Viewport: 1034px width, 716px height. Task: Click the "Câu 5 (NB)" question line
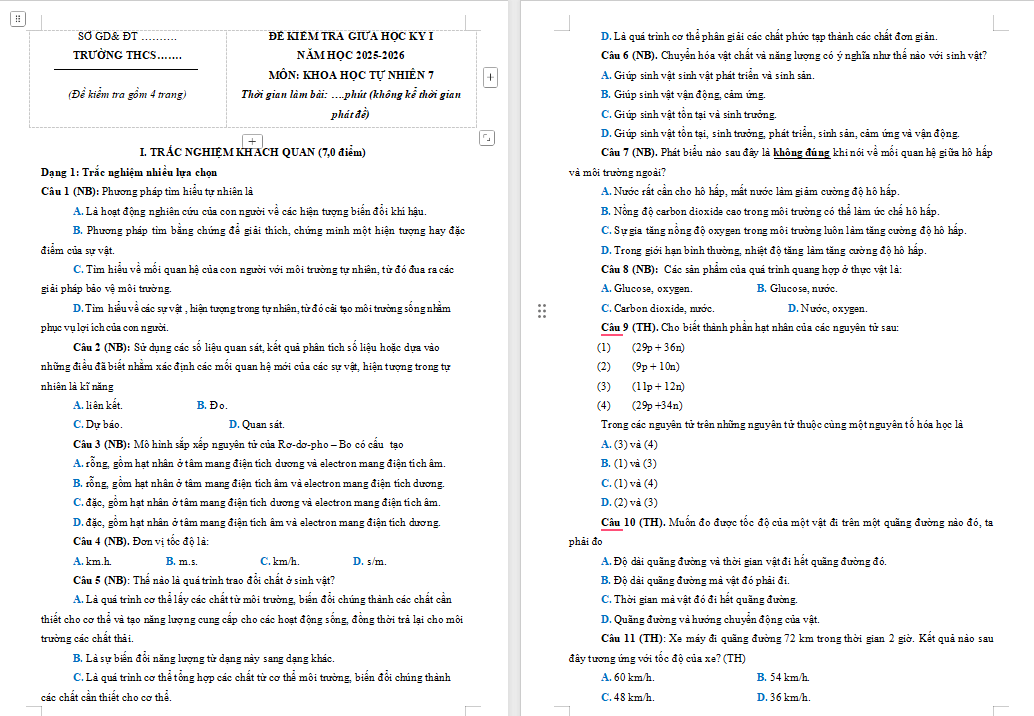204,580
